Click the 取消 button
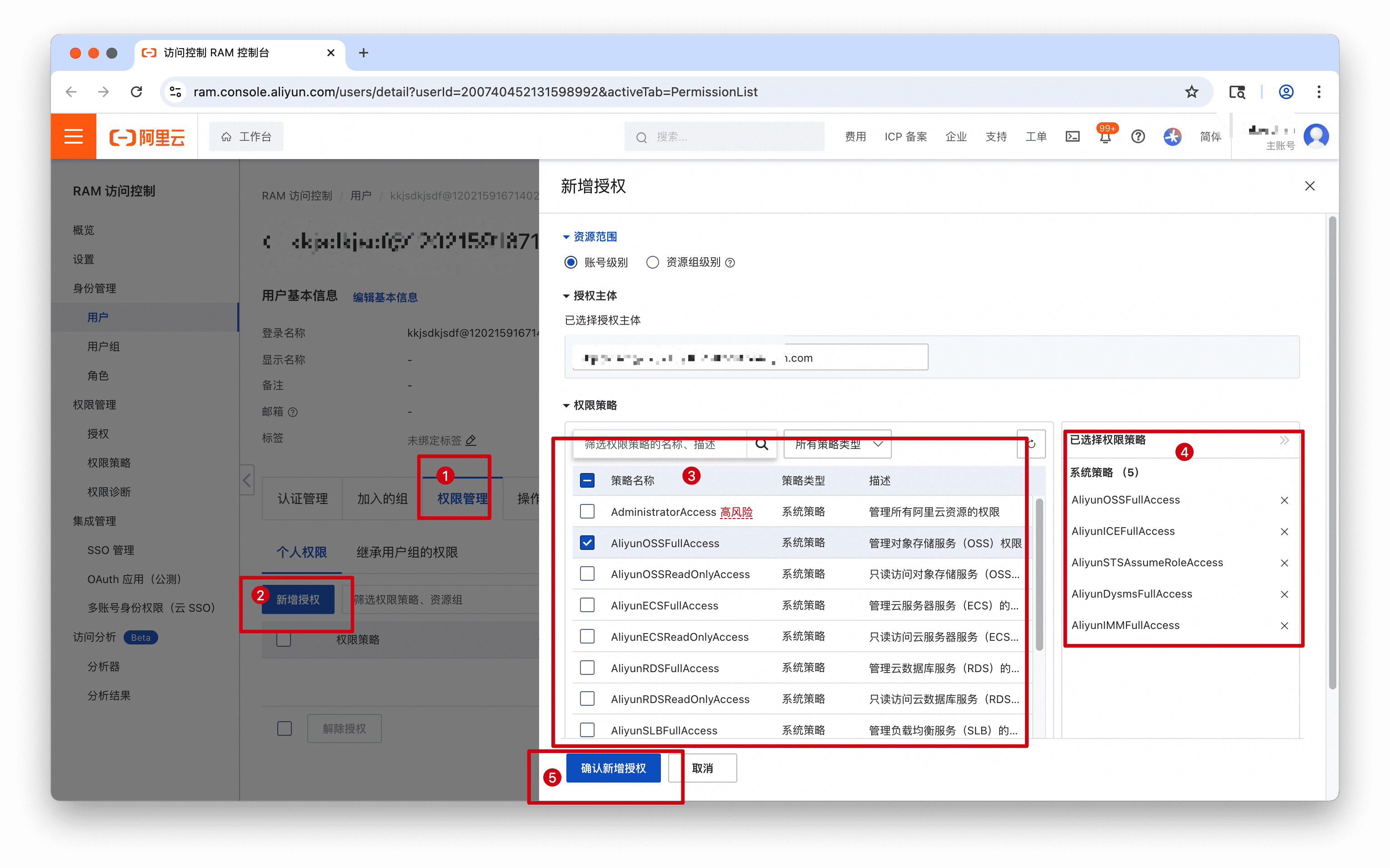This screenshot has height=868, width=1390. 702,768
